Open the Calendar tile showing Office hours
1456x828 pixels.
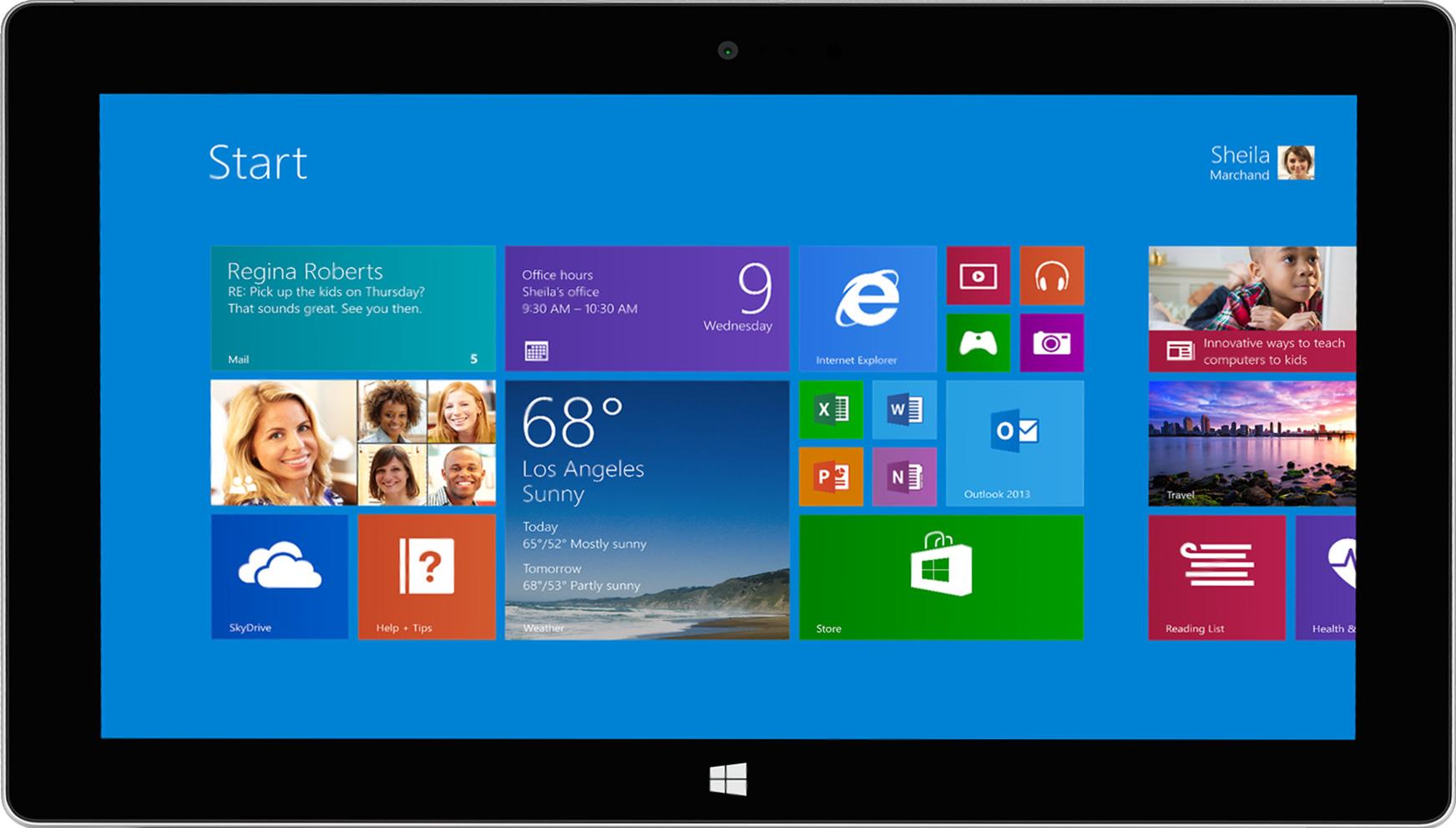[647, 309]
